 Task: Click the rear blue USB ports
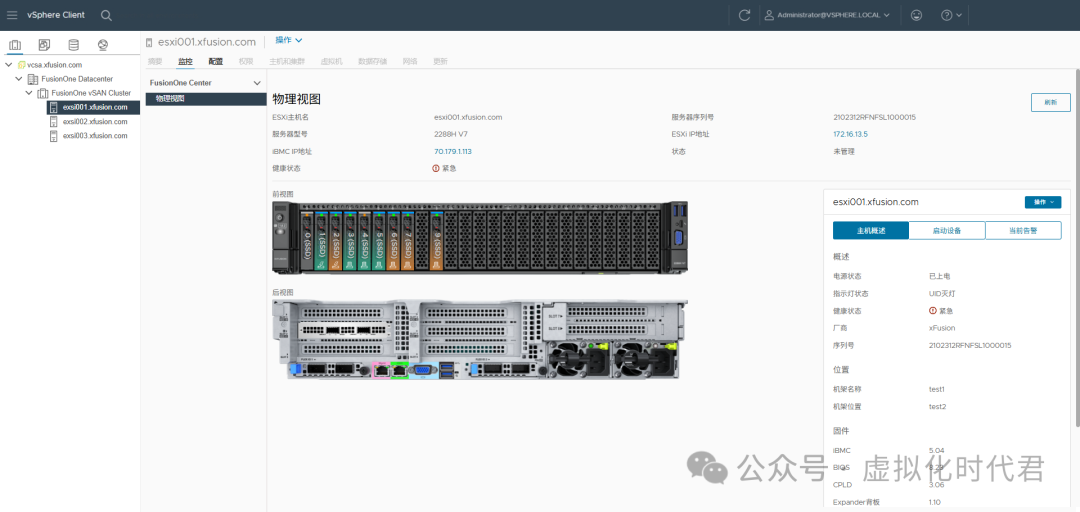pyautogui.click(x=446, y=370)
